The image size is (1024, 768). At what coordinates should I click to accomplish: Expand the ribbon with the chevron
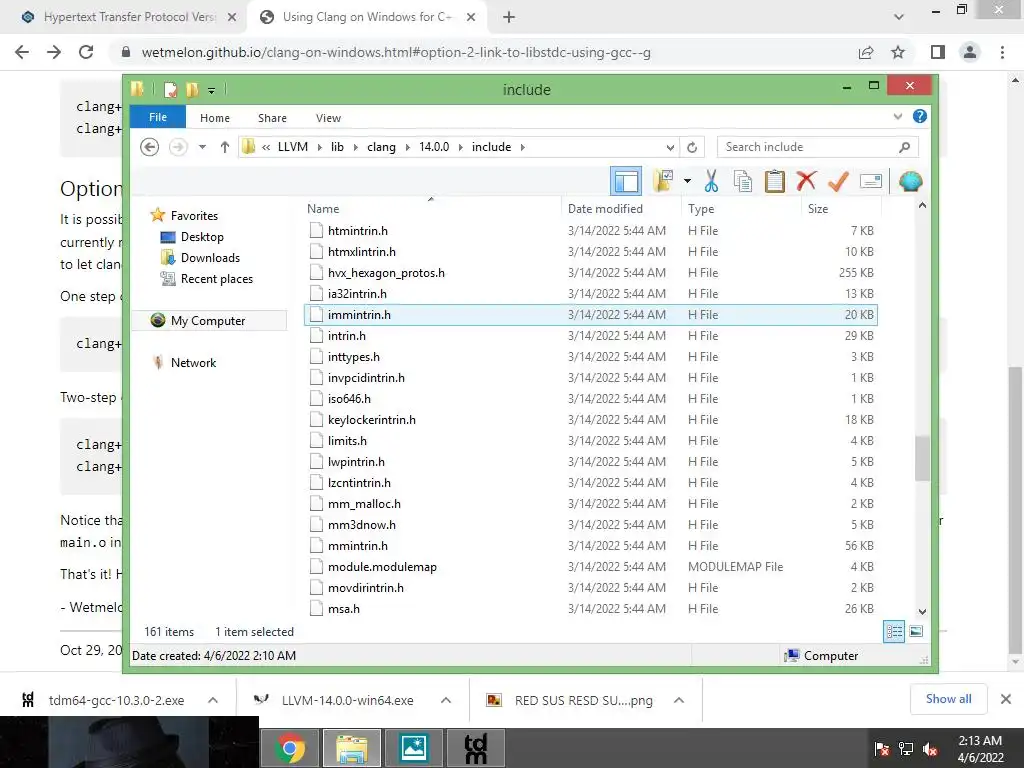click(898, 116)
